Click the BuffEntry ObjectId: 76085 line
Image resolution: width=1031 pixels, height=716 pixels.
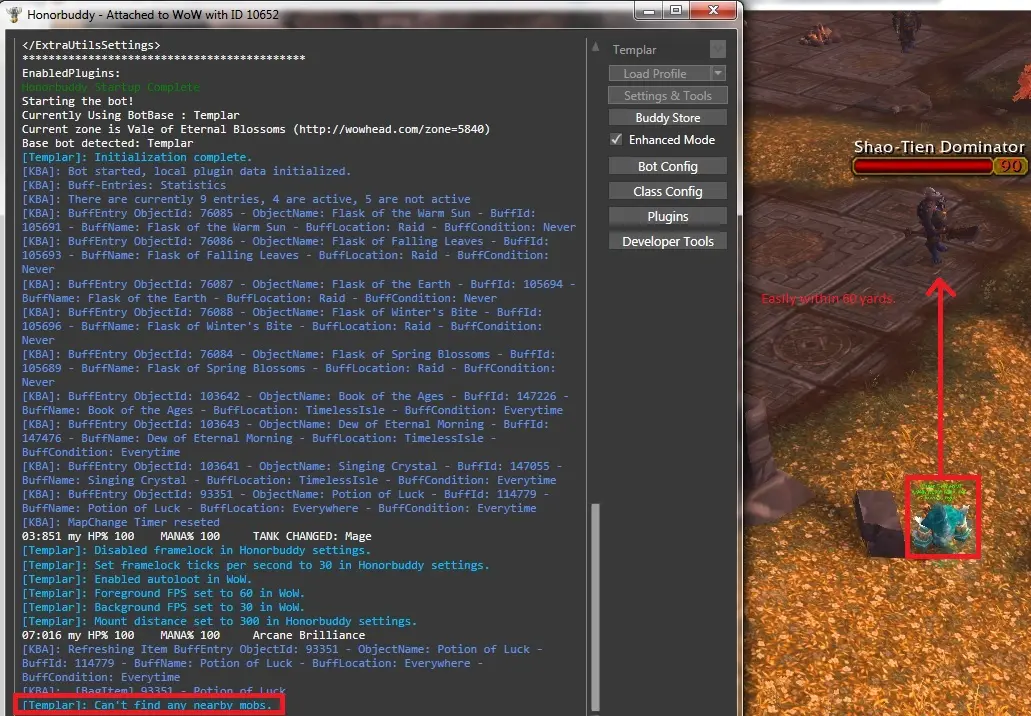299,220
